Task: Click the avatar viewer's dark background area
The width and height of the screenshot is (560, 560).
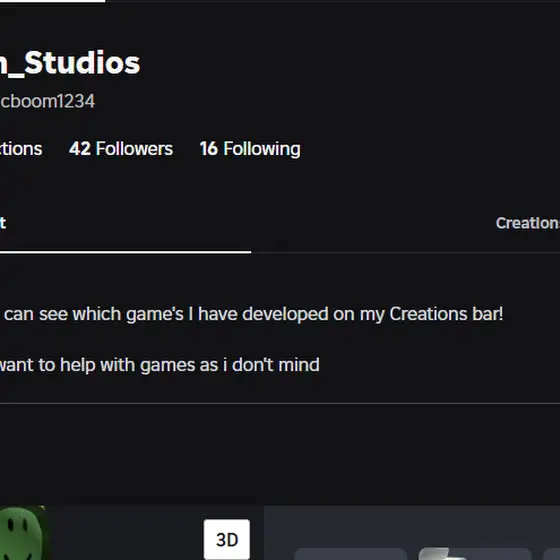Action: [x=125, y=532]
